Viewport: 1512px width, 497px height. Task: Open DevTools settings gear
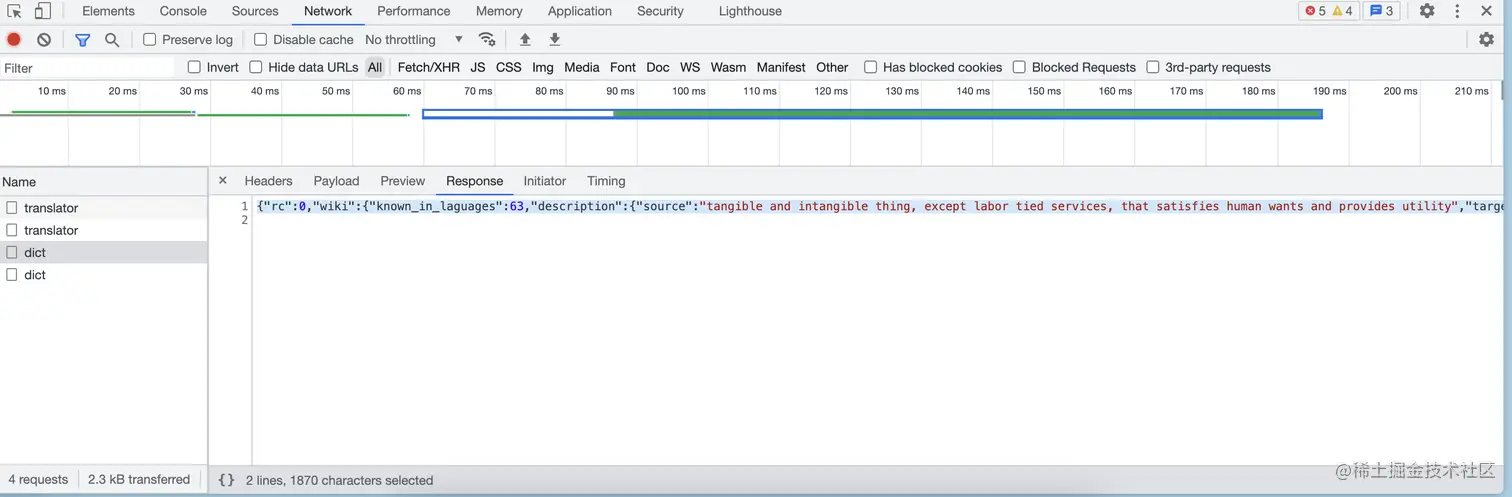click(x=1427, y=11)
